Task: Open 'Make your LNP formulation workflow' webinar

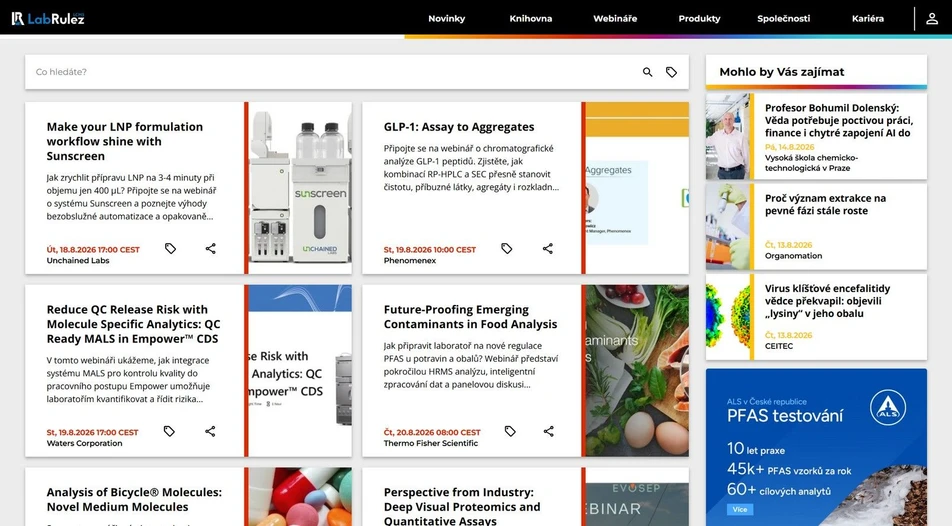Action: coord(124,142)
